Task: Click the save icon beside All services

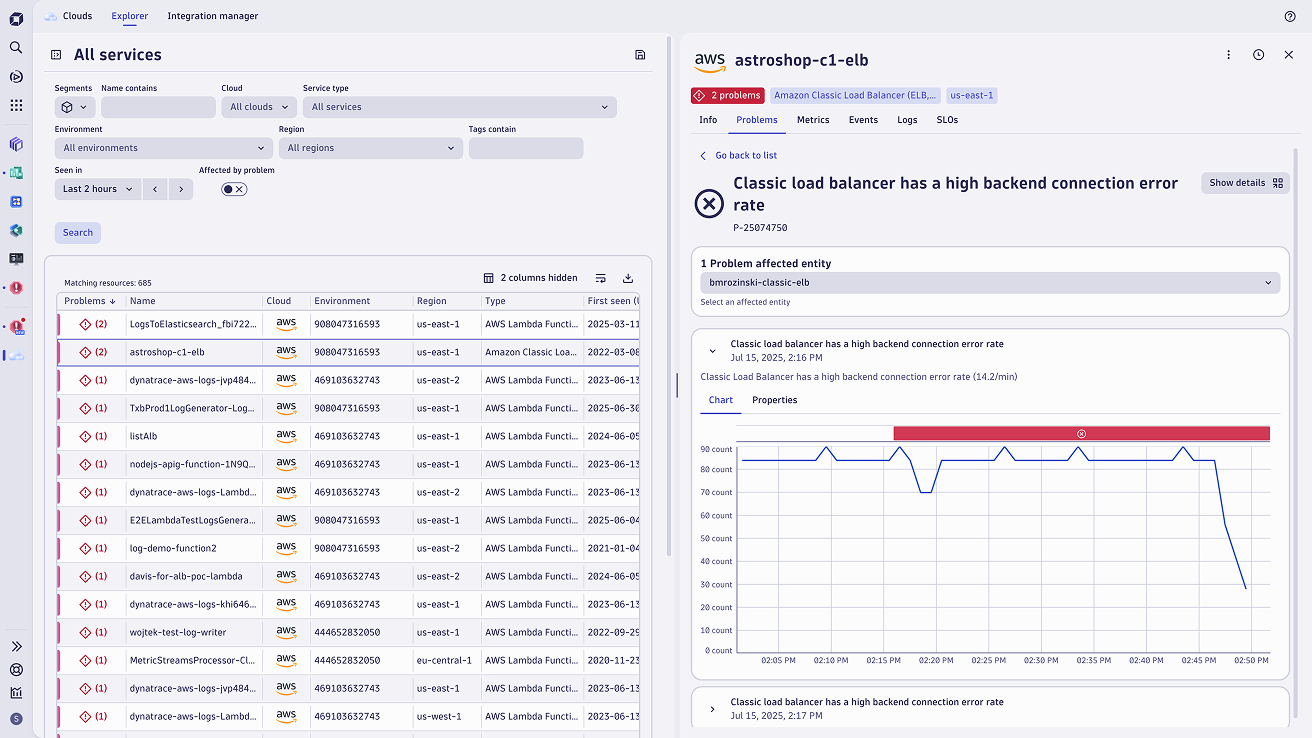Action: coord(640,55)
